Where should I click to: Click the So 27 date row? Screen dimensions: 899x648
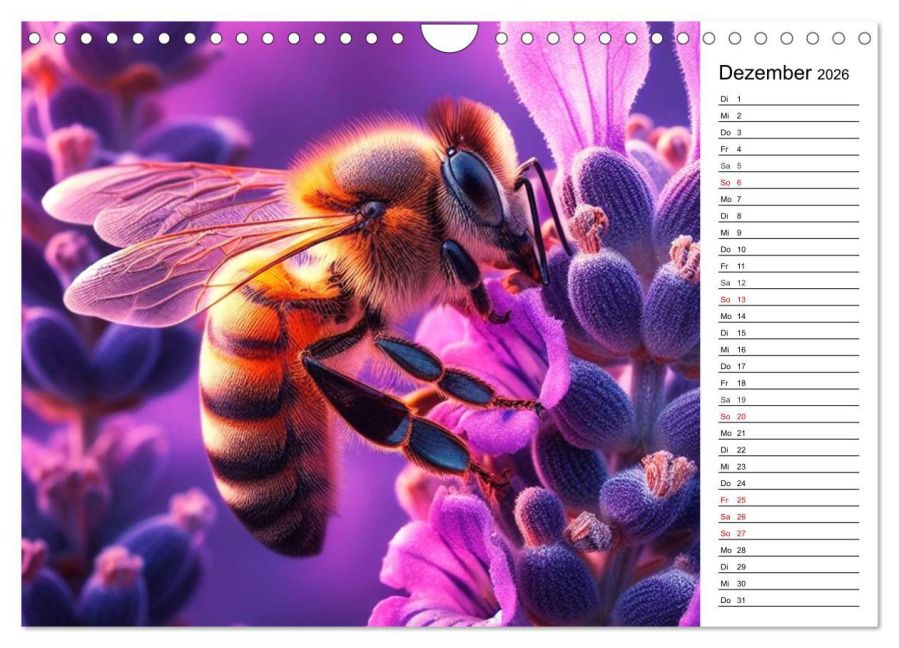[x=788, y=533]
